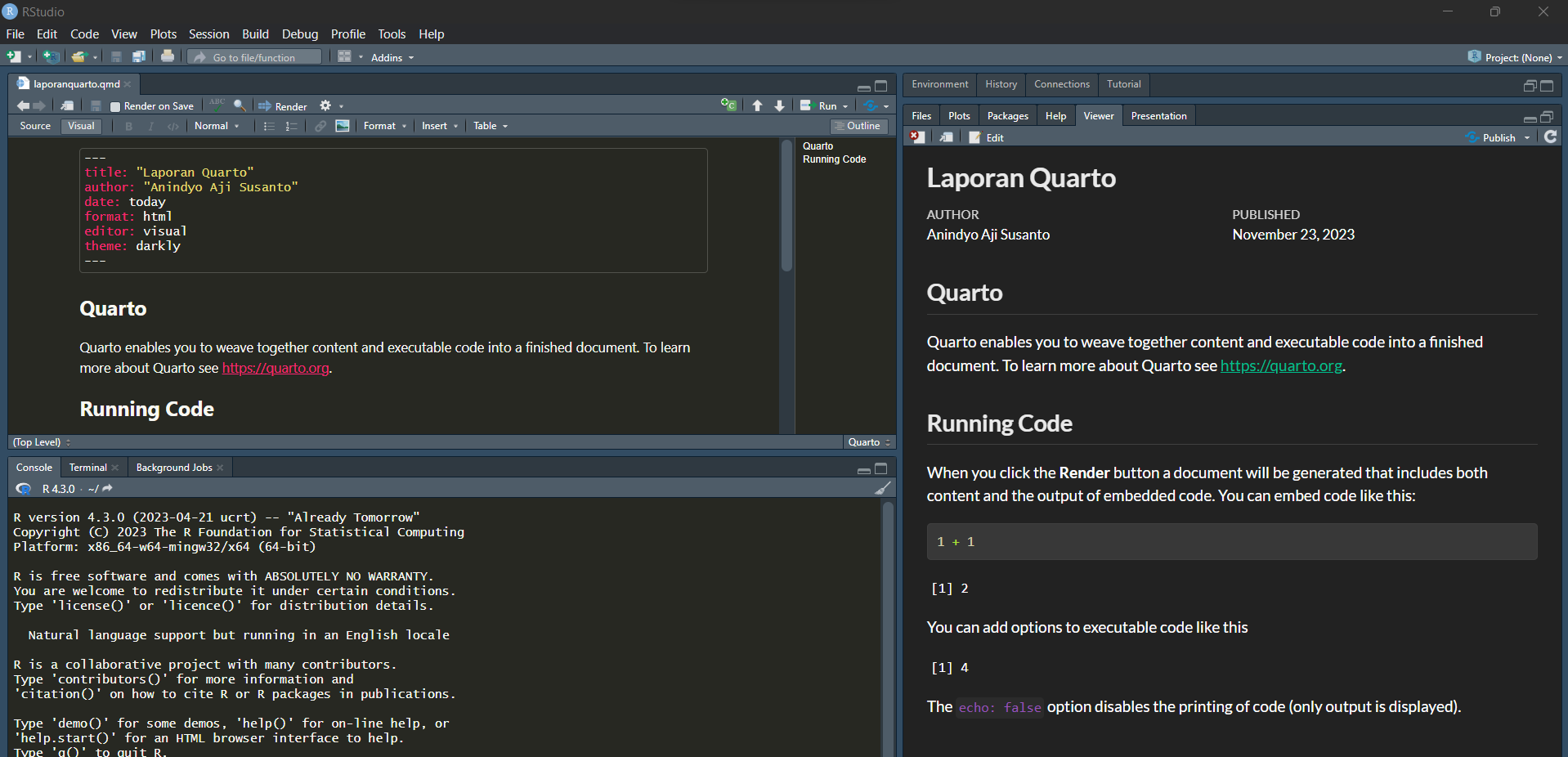This screenshot has width=1568, height=757.
Task: Jump to Running Code in outline
Action: (834, 159)
